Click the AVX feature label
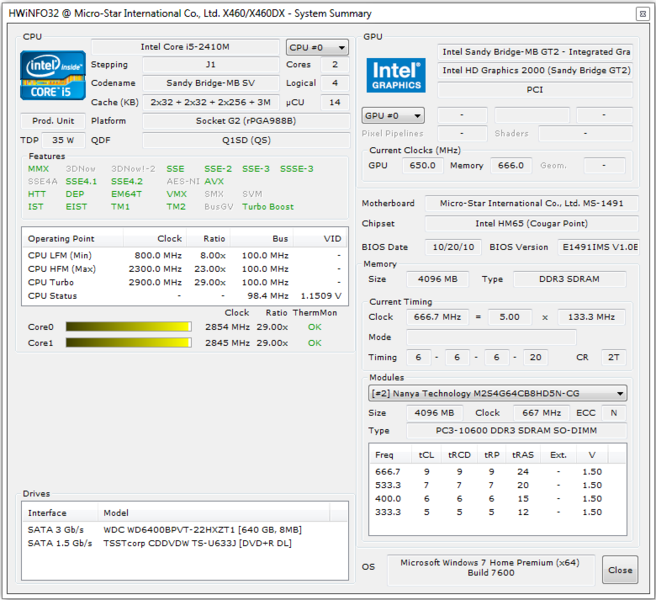656x600 pixels. [x=214, y=181]
